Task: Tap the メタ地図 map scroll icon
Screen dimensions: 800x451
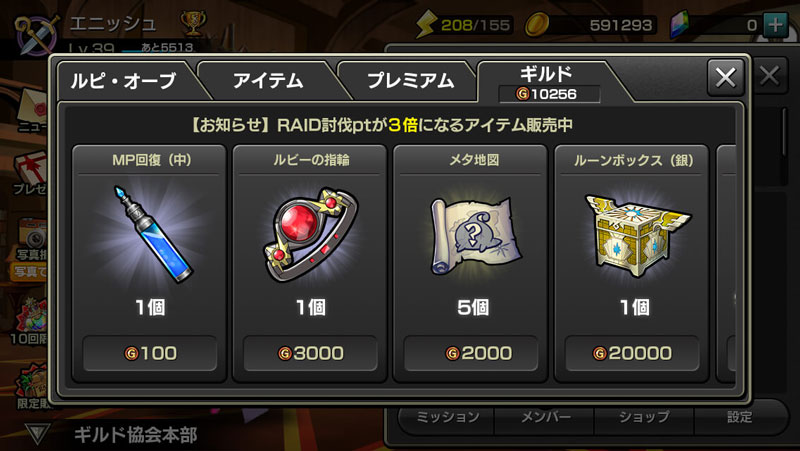Action: (475, 235)
